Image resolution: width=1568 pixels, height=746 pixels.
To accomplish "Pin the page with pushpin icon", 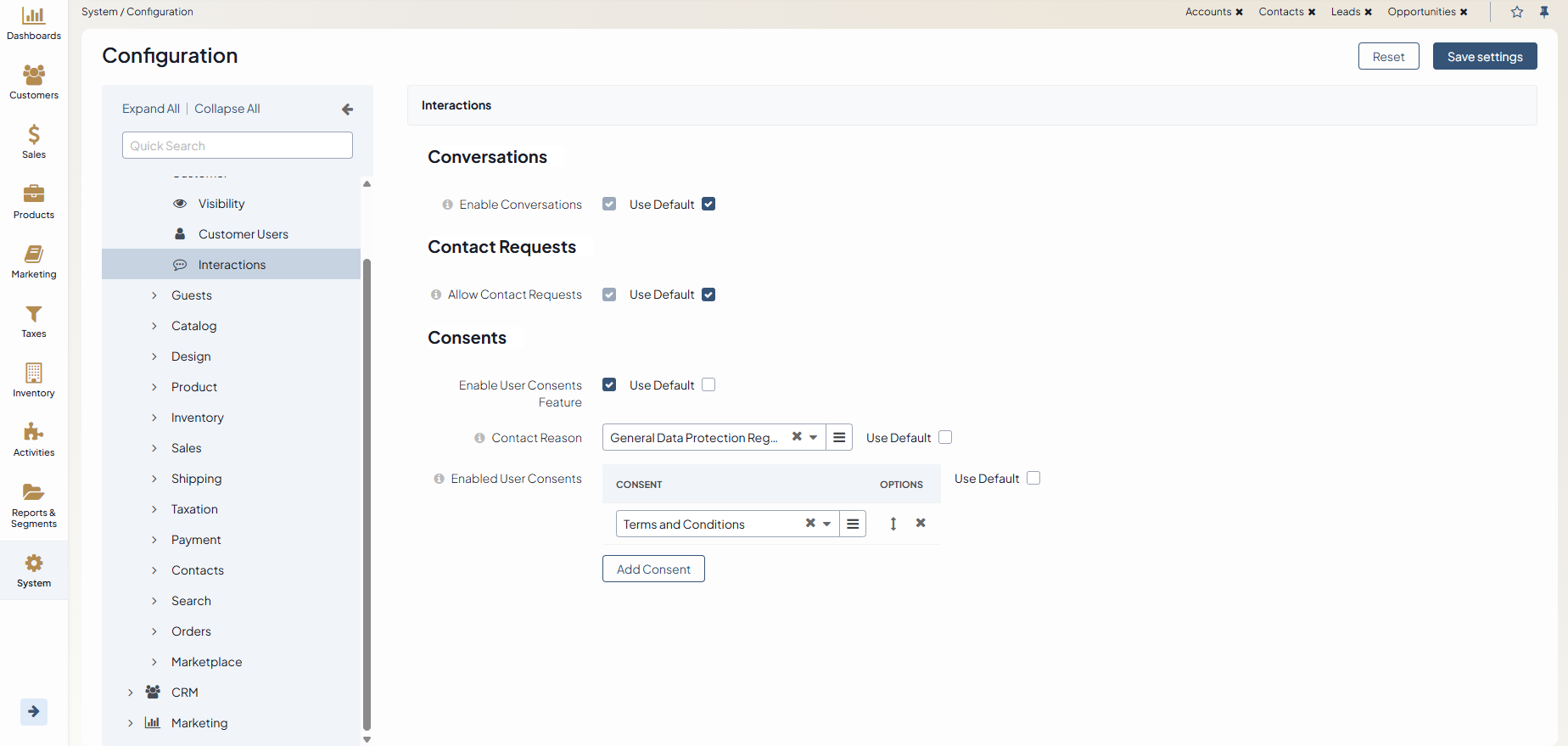I will coord(1544,12).
